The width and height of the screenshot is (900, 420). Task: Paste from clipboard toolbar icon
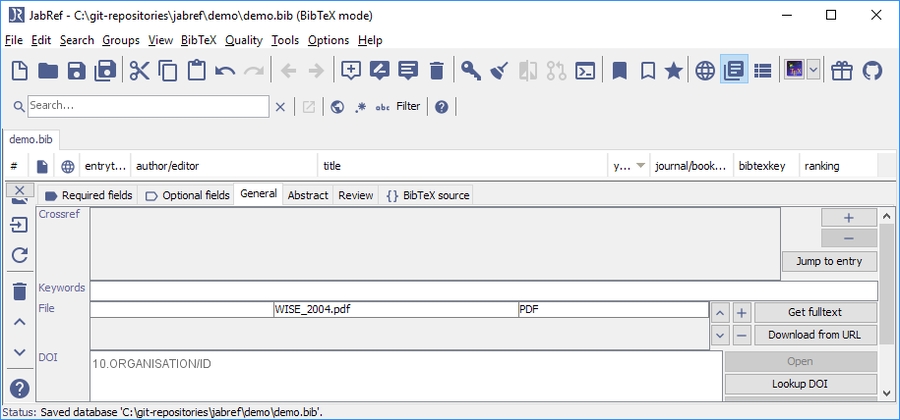point(196,71)
